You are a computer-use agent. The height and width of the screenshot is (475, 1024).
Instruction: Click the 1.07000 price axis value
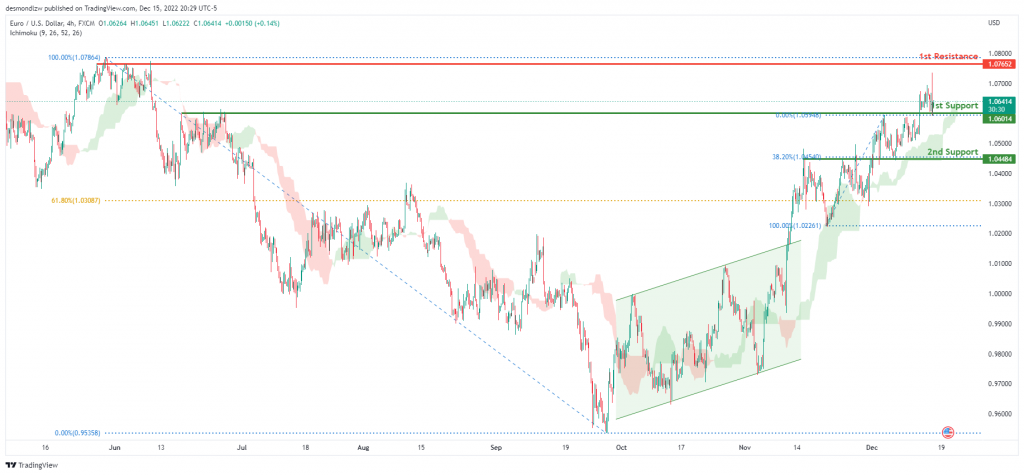coord(1000,84)
